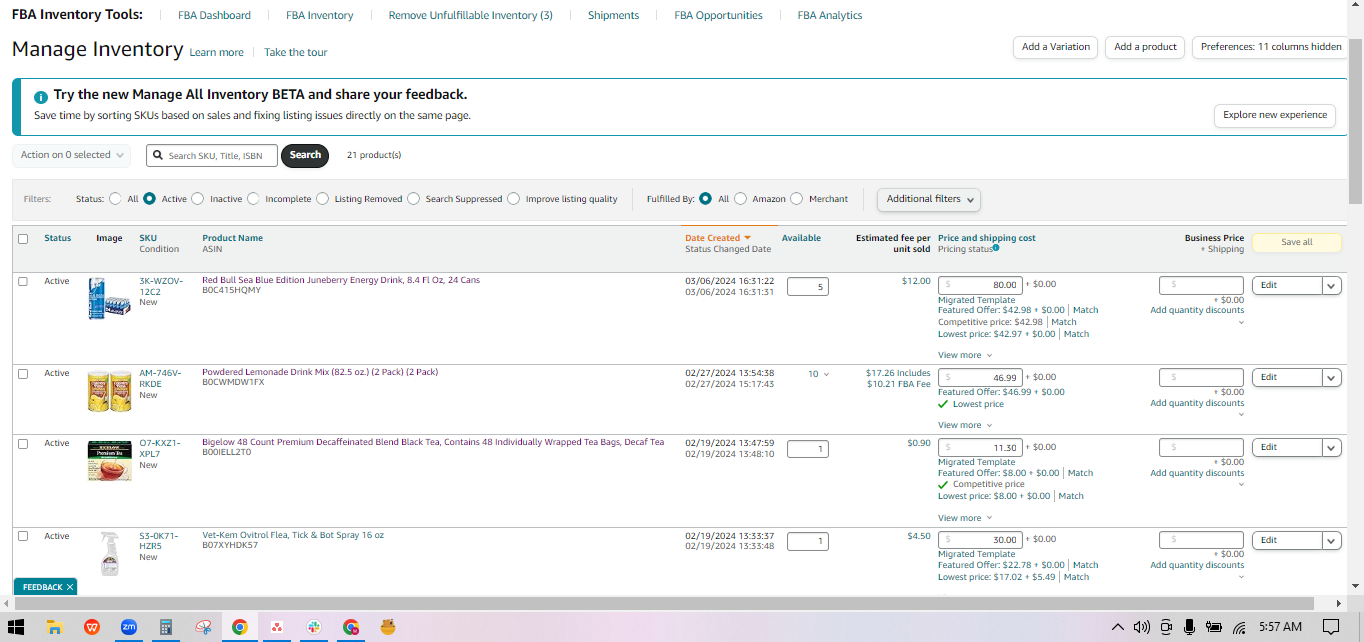
Task: Show hidden system tray icons
Action: click(1118, 627)
